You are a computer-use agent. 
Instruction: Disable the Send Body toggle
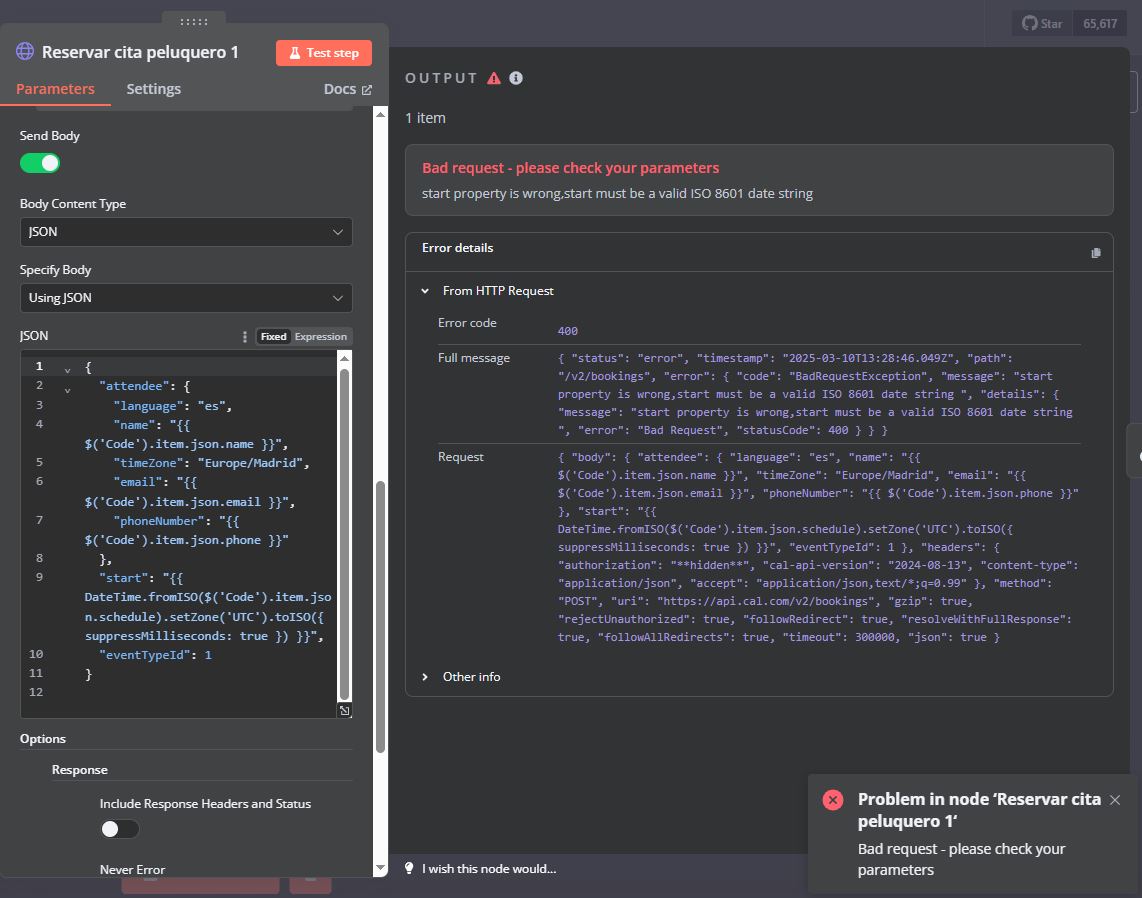[40, 163]
